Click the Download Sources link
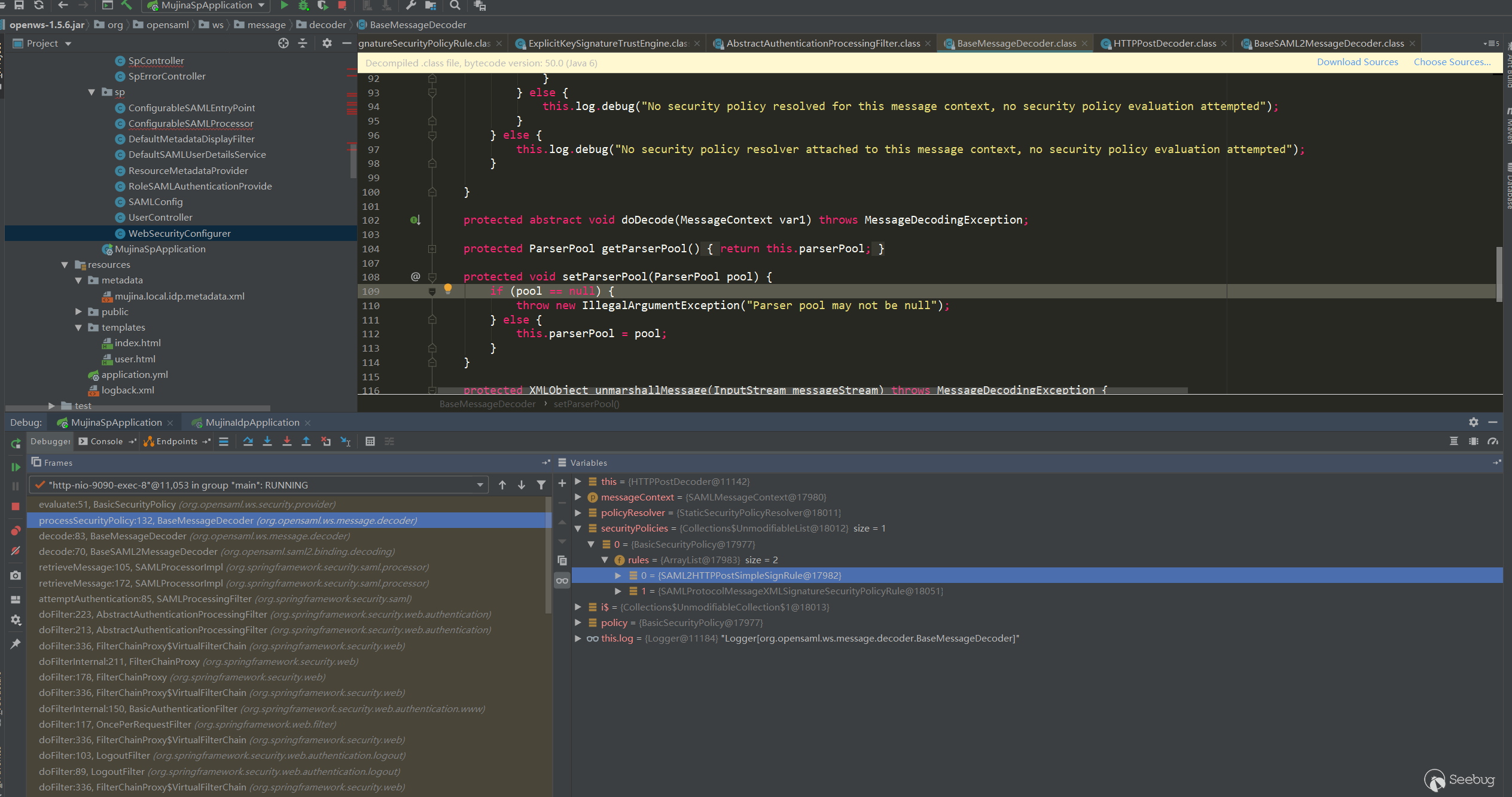 click(x=1357, y=62)
